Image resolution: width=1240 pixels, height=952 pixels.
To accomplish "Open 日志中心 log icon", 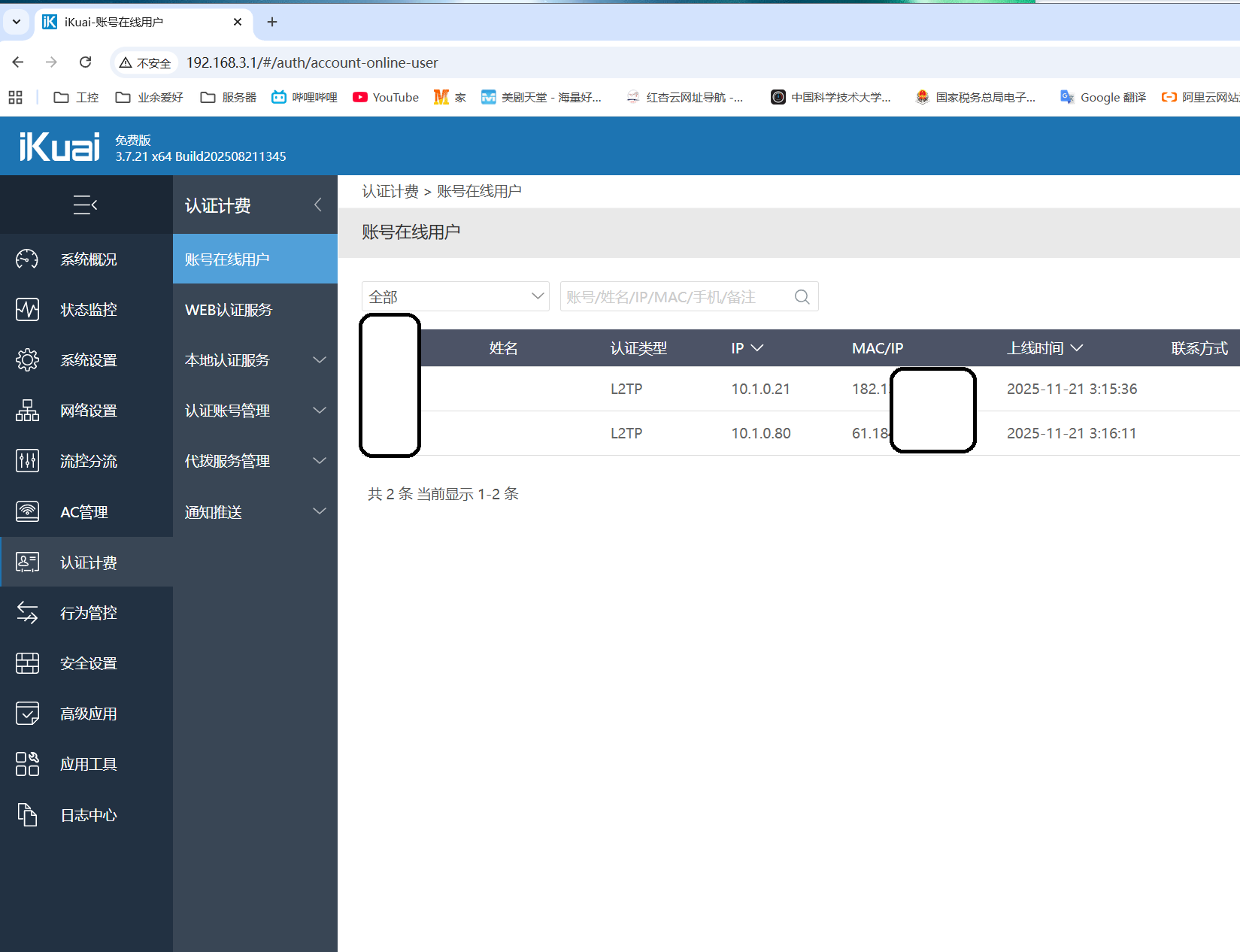I will tap(27, 815).
